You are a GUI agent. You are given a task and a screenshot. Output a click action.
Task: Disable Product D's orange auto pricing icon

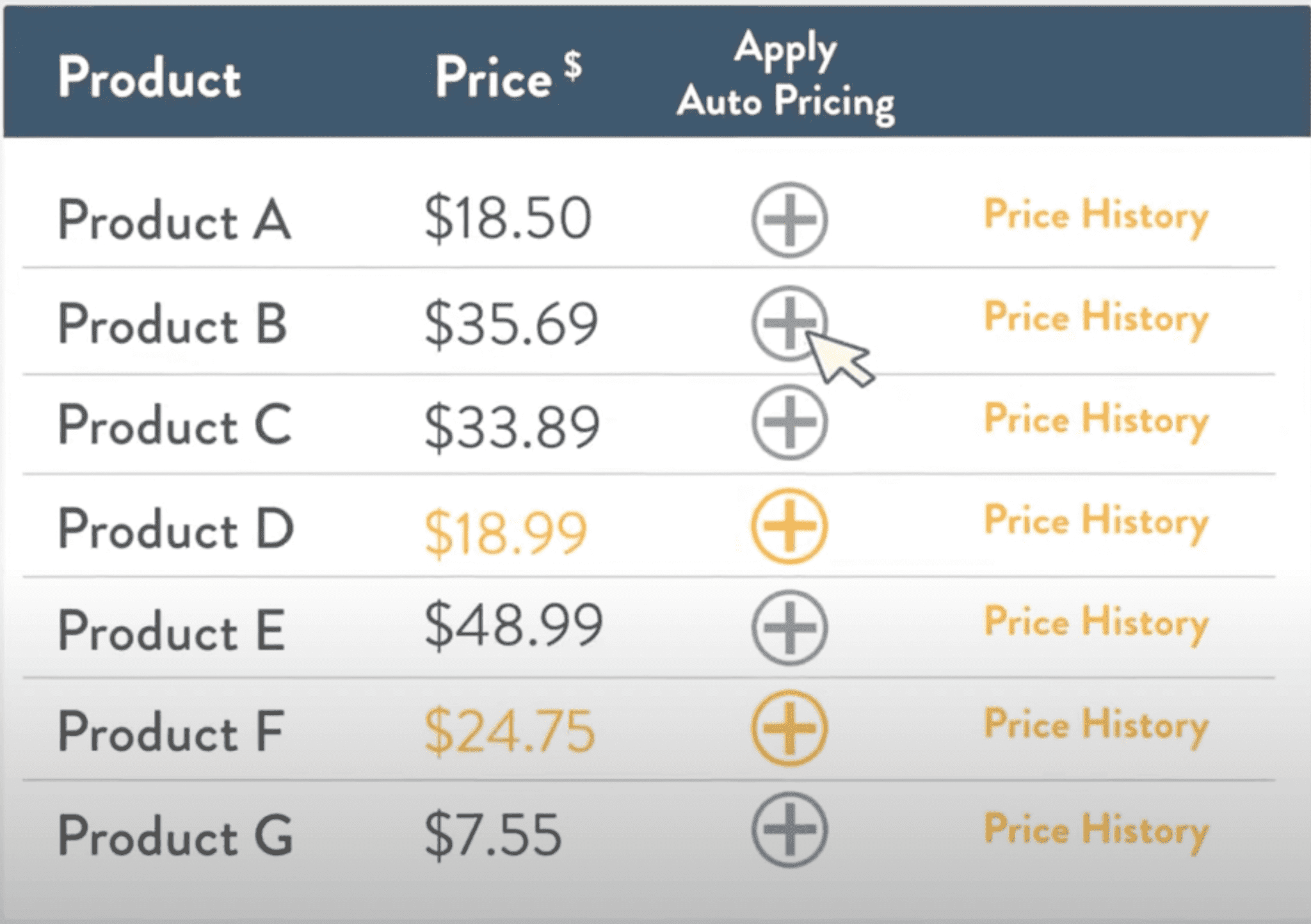[789, 526]
